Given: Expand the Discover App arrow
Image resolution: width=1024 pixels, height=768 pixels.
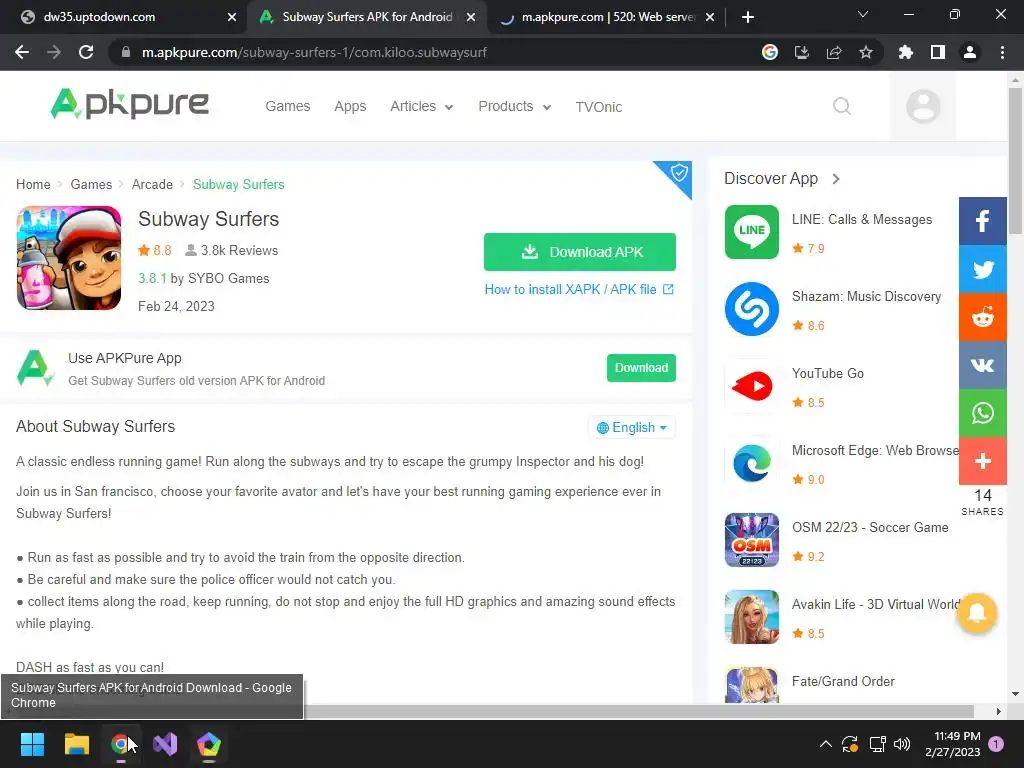Looking at the screenshot, I should click(x=836, y=178).
